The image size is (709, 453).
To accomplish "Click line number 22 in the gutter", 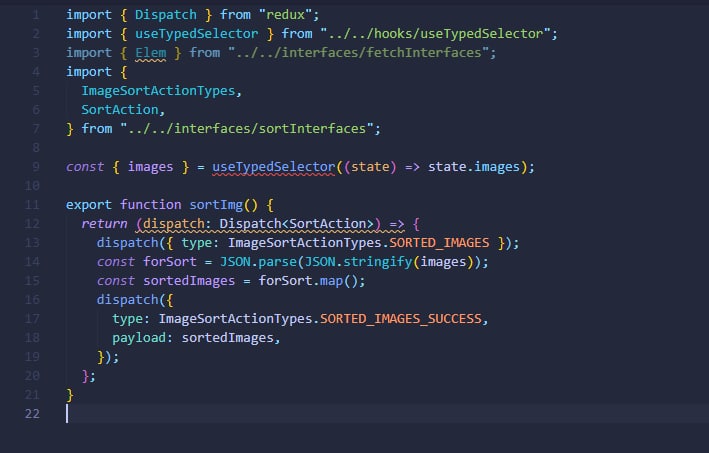I will point(32,414).
